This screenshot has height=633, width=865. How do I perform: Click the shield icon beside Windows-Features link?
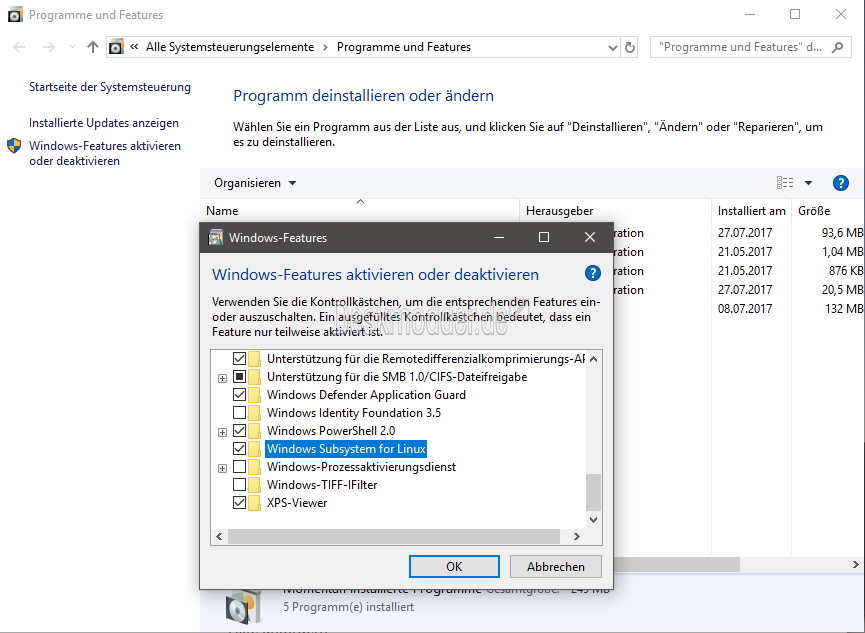point(14,146)
